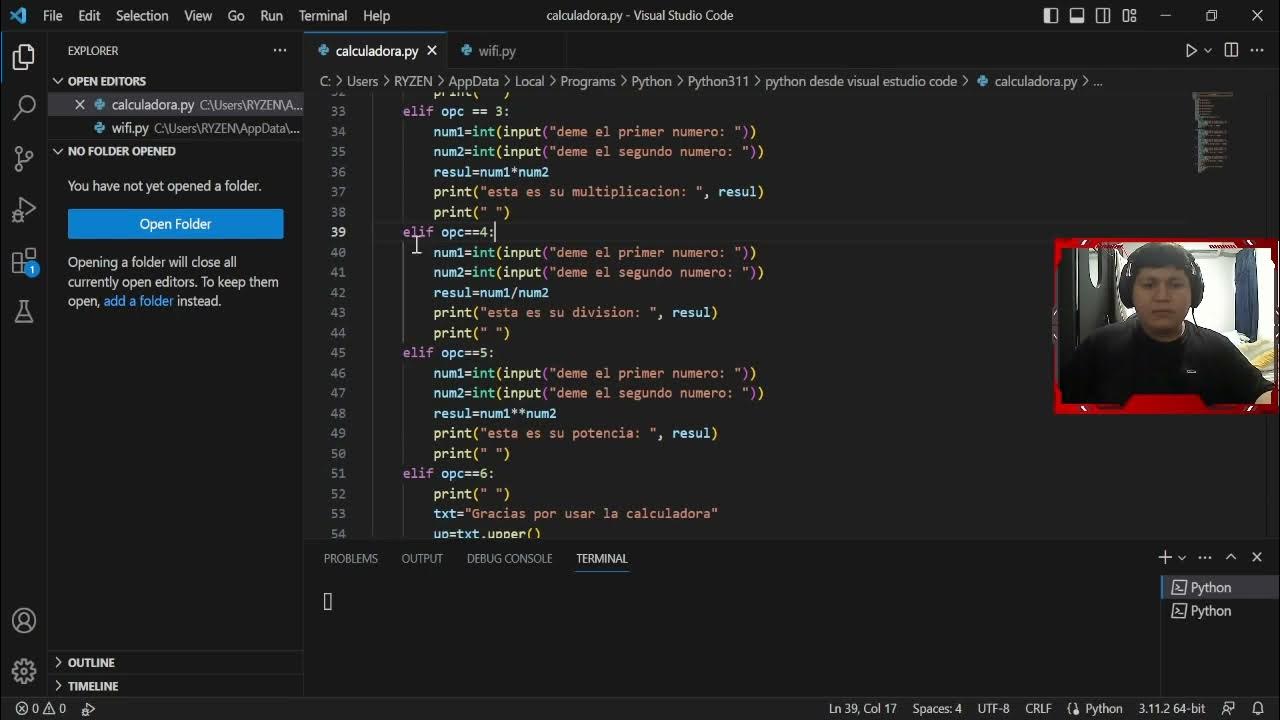Open the Accounts menu icon
Image resolution: width=1280 pixels, height=720 pixels.
(24, 621)
